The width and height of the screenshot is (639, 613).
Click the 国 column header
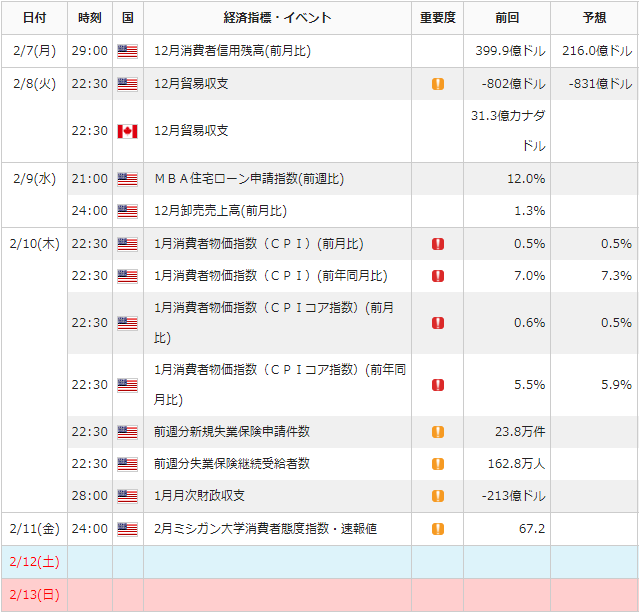pyautogui.click(x=128, y=18)
